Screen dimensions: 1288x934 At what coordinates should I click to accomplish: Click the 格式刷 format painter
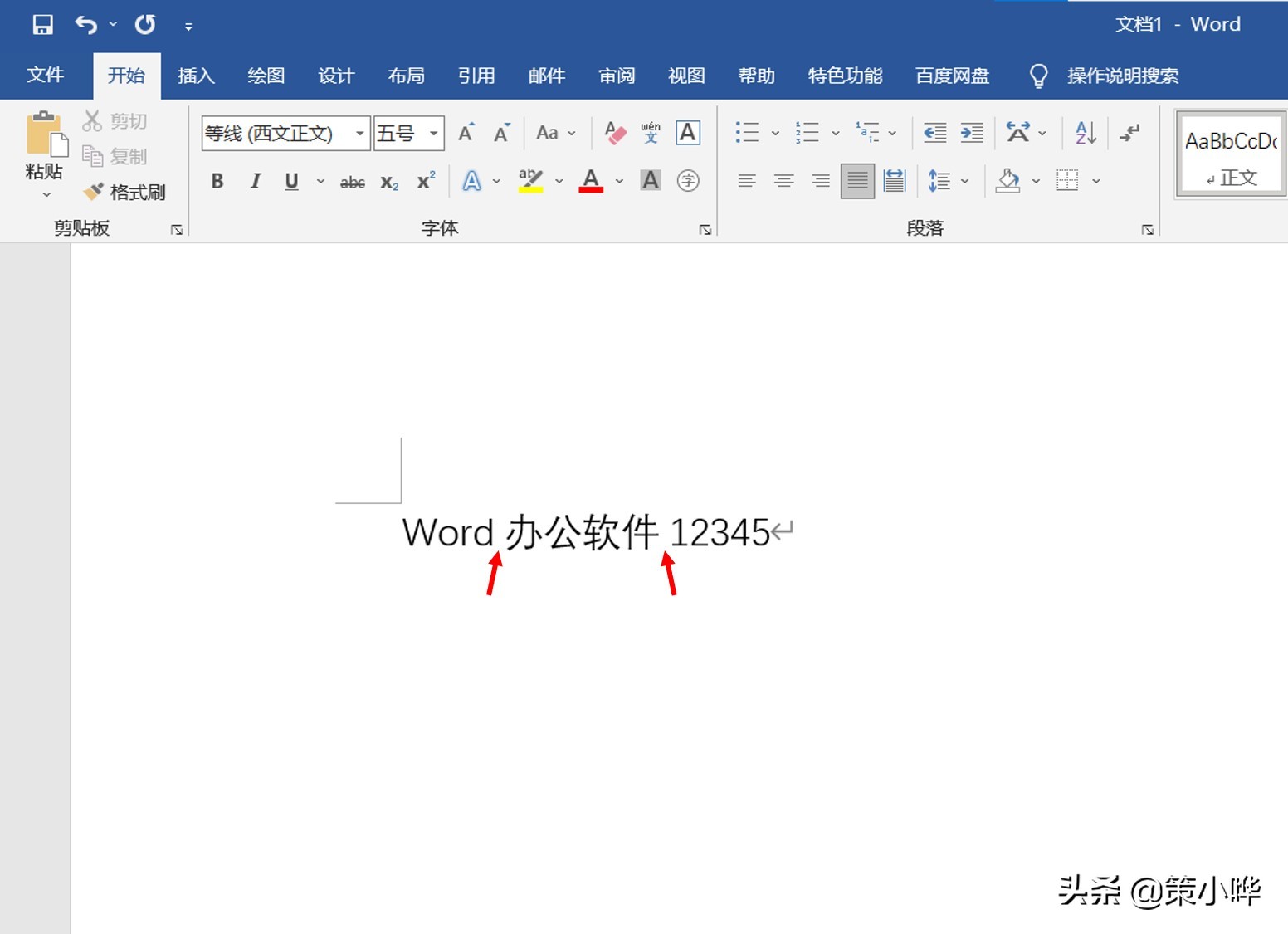[x=124, y=192]
